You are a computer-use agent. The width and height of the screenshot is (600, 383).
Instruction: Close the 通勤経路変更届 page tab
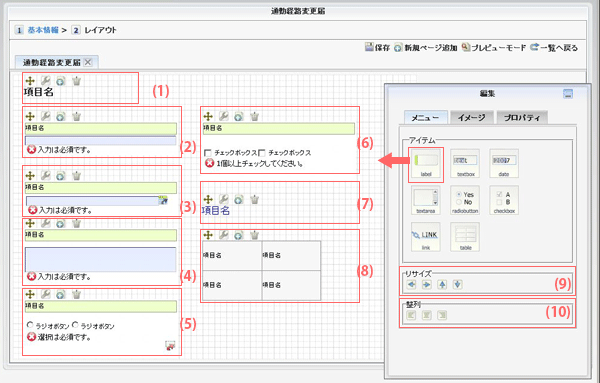[88, 62]
